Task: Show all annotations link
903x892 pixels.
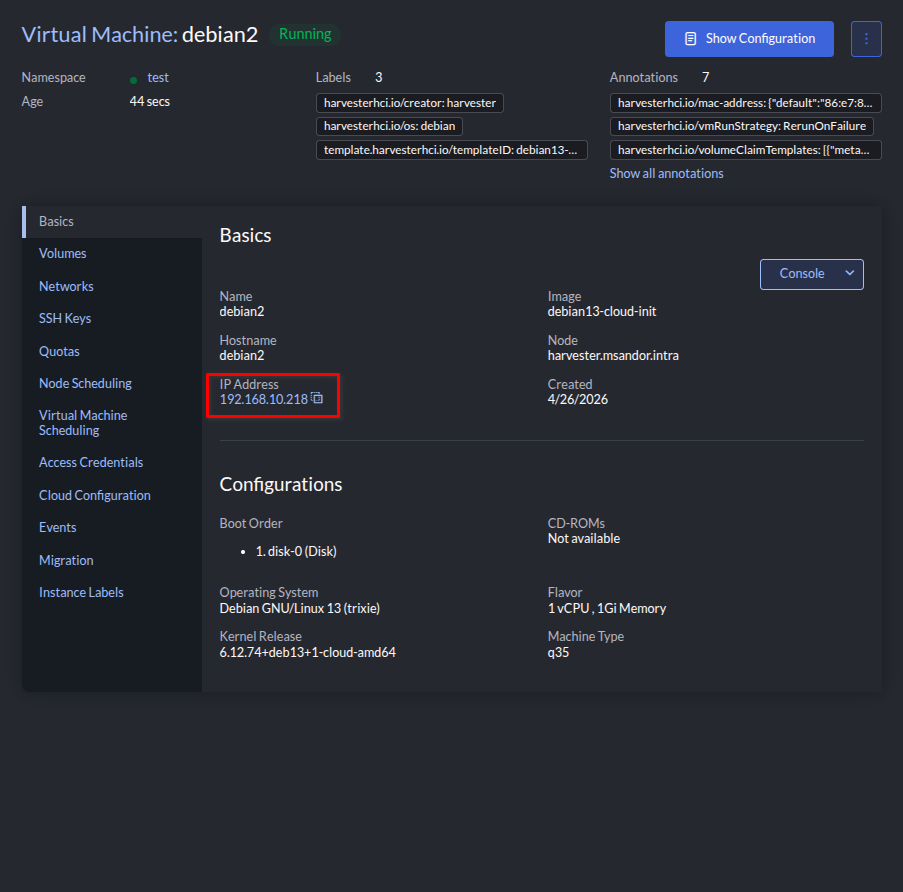Action: click(x=666, y=173)
